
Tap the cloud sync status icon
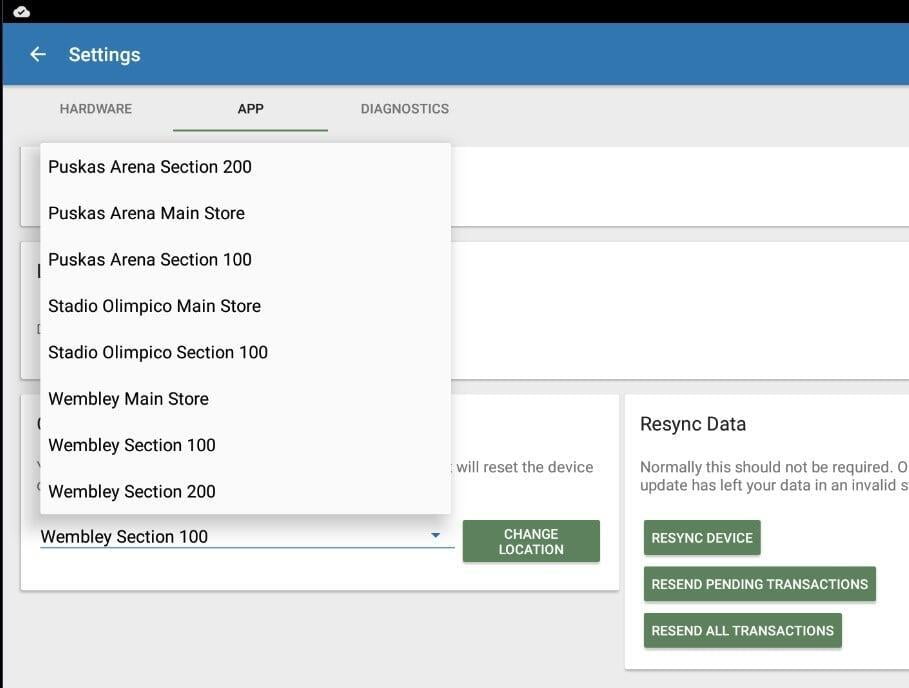pyautogui.click(x=21, y=12)
